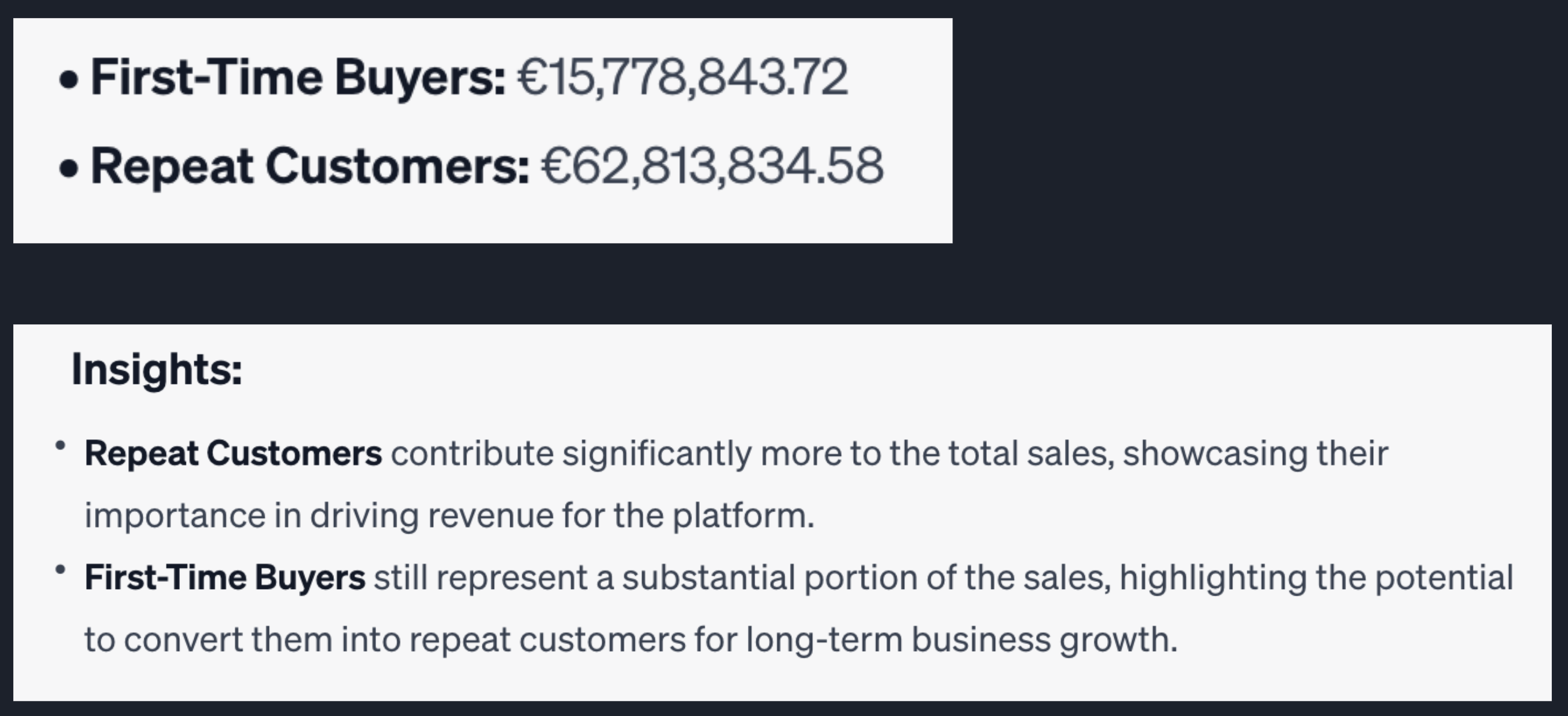Click the bold "Repeat Customers:" label in top panel
The width and height of the screenshot is (1568, 716).
[310, 166]
